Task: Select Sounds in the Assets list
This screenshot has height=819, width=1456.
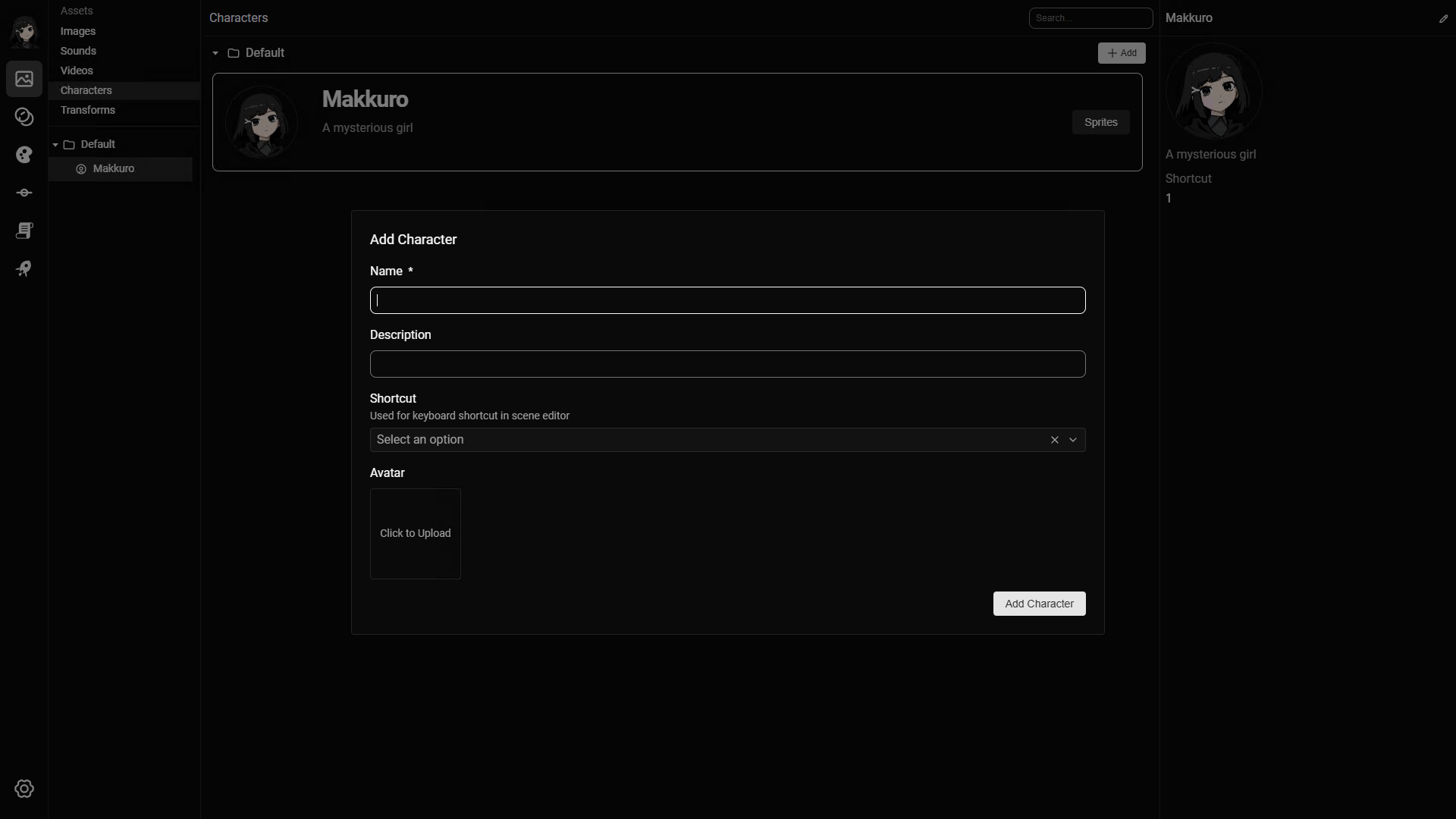Action: pyautogui.click(x=78, y=51)
